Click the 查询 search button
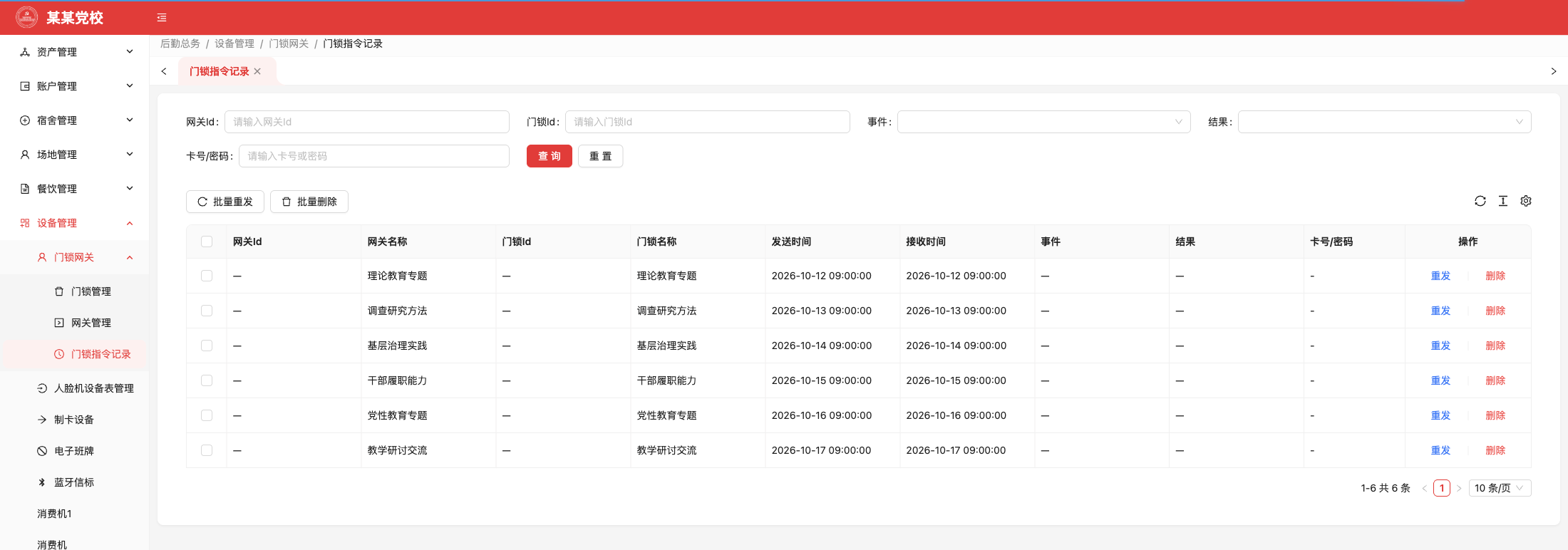Screen dimensions: 1568x550 [550, 156]
